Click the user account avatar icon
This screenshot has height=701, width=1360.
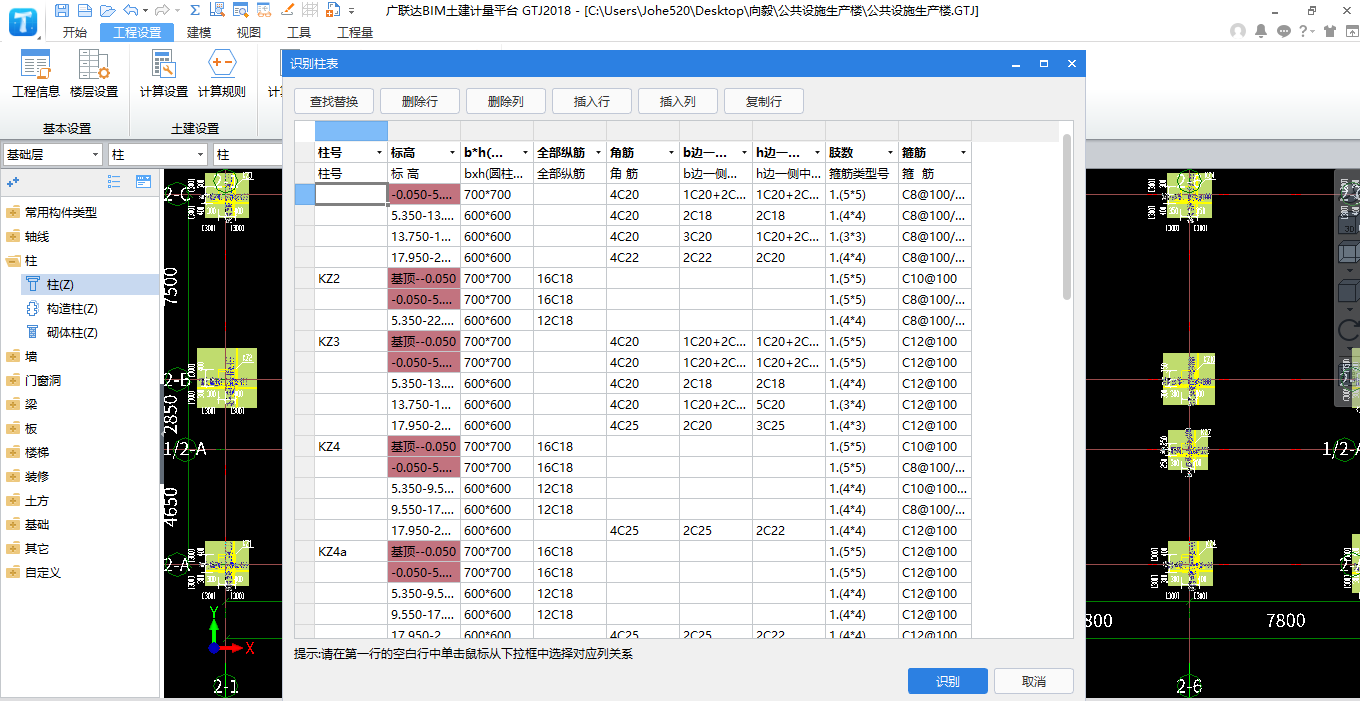point(1239,31)
